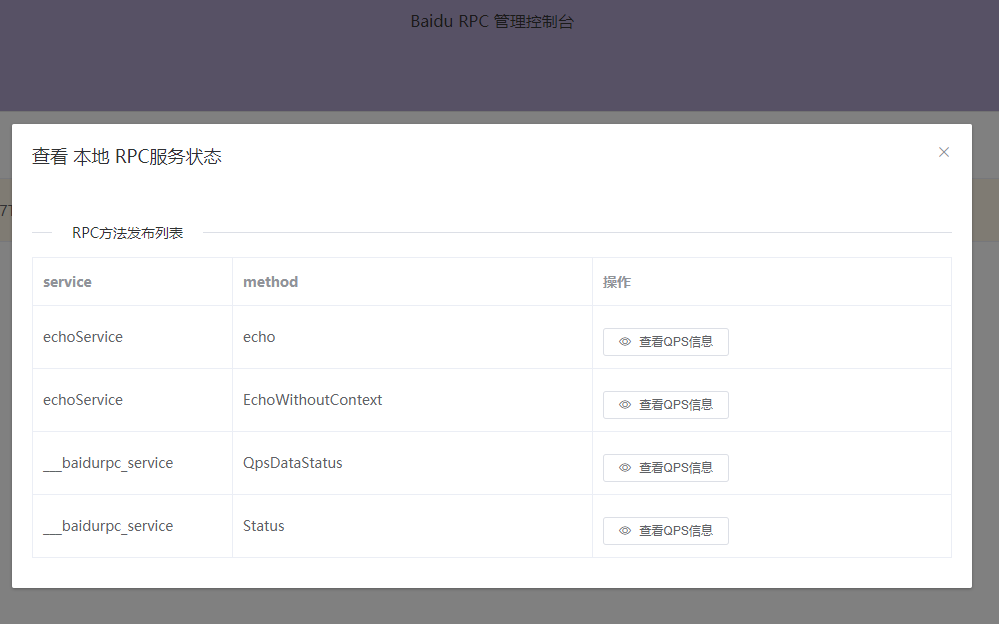
Task: Click echoService in the echo row
Action: click(x=83, y=337)
